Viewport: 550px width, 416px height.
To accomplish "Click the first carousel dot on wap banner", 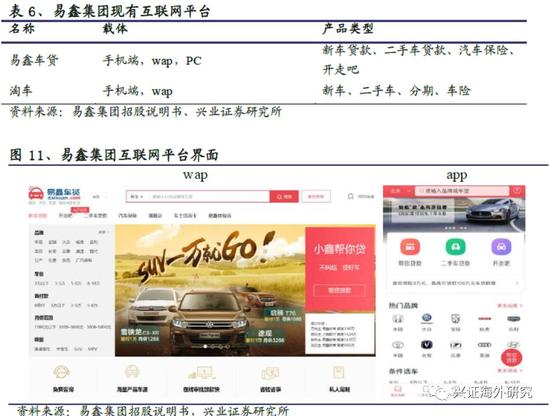I will click(x=206, y=347).
